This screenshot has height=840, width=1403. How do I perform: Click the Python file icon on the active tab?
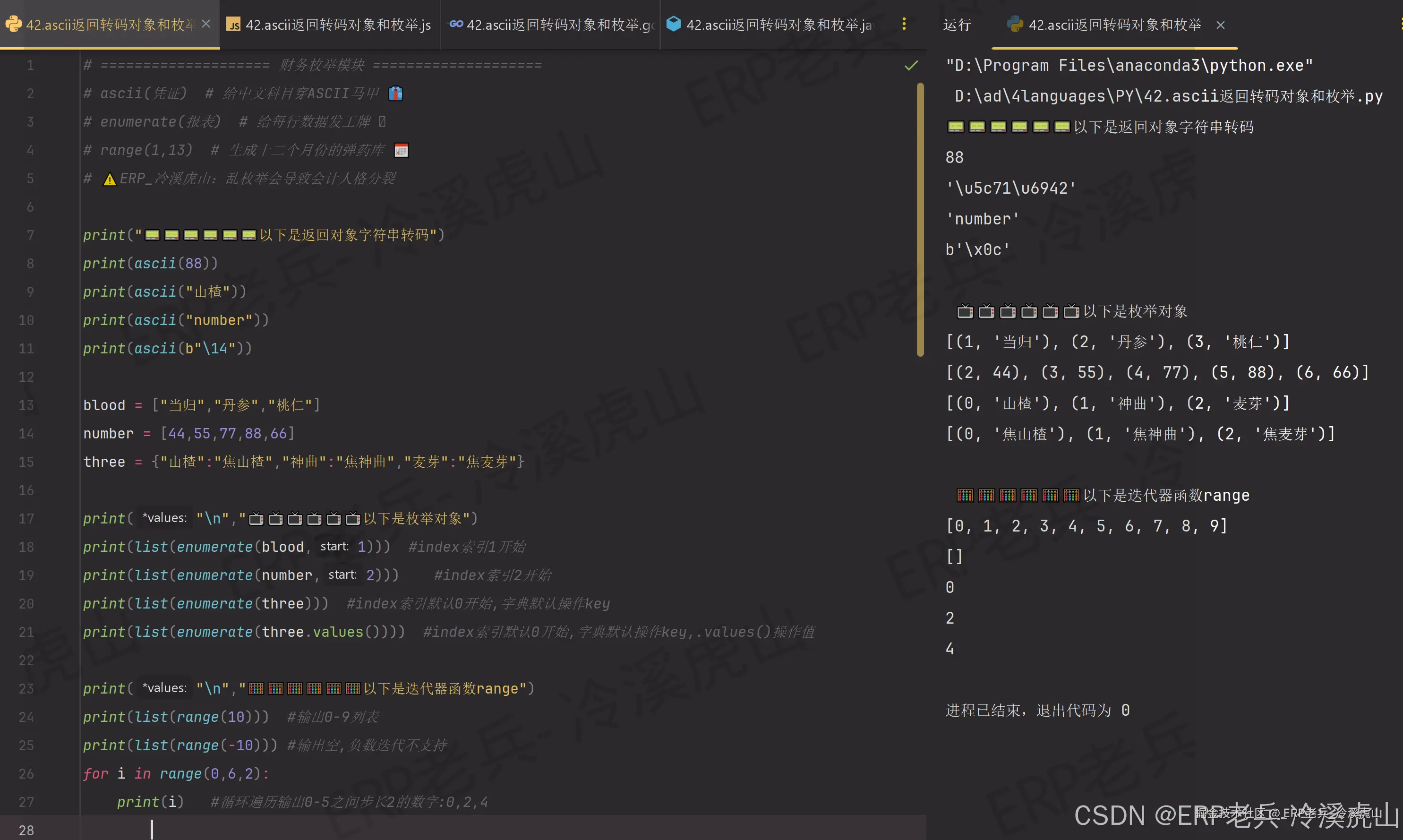pyautogui.click(x=13, y=25)
